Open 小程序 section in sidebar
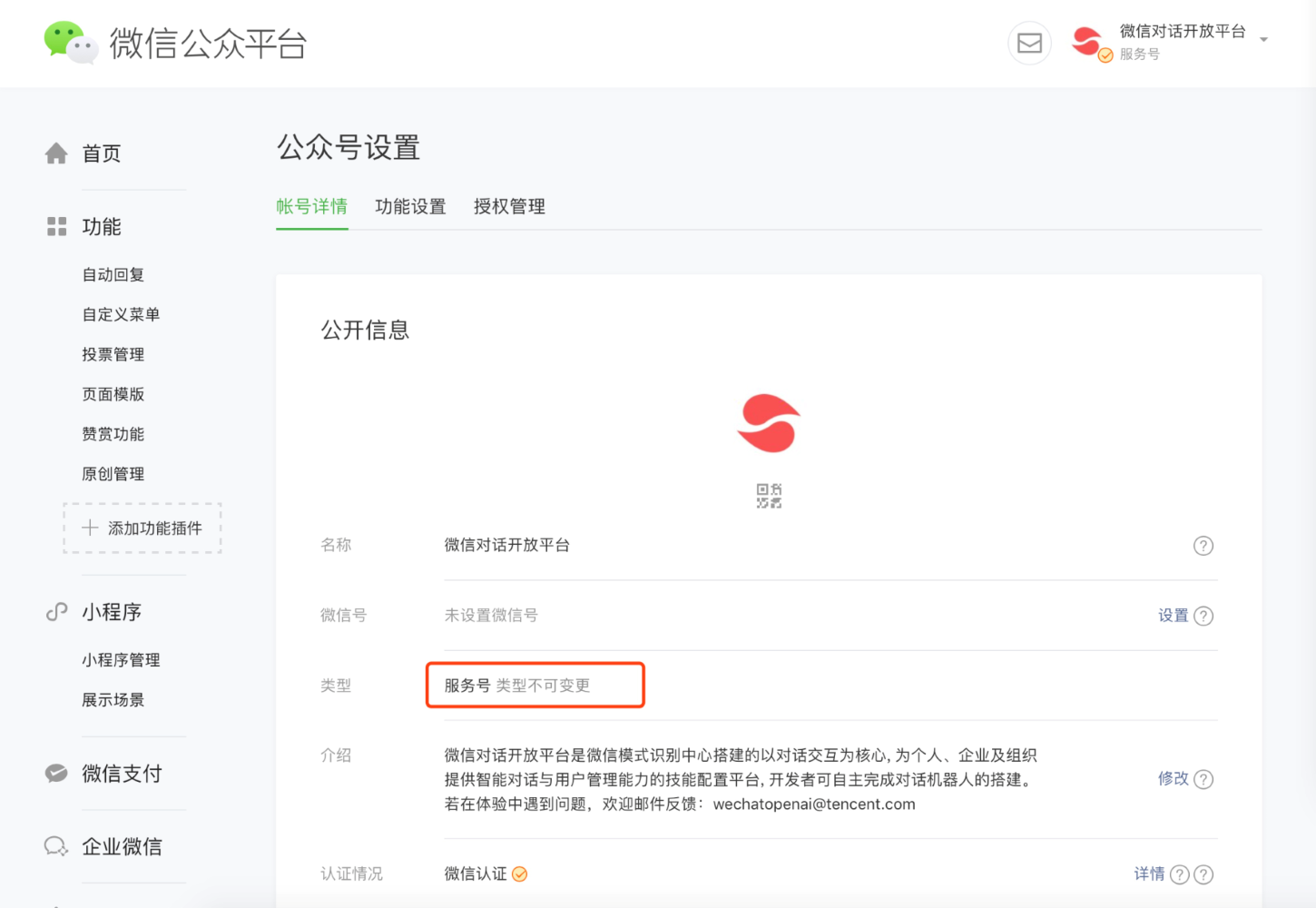This screenshot has height=908, width=1316. coord(112,612)
